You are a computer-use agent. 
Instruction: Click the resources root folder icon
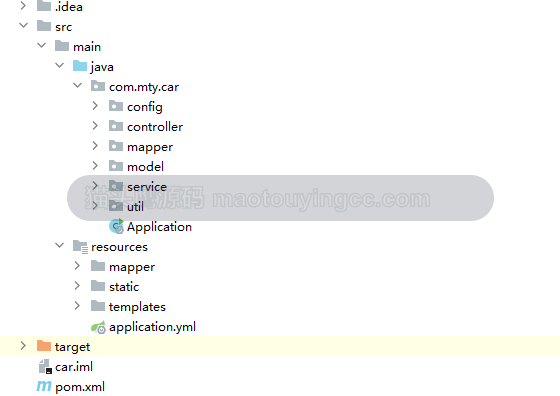pyautogui.click(x=80, y=246)
